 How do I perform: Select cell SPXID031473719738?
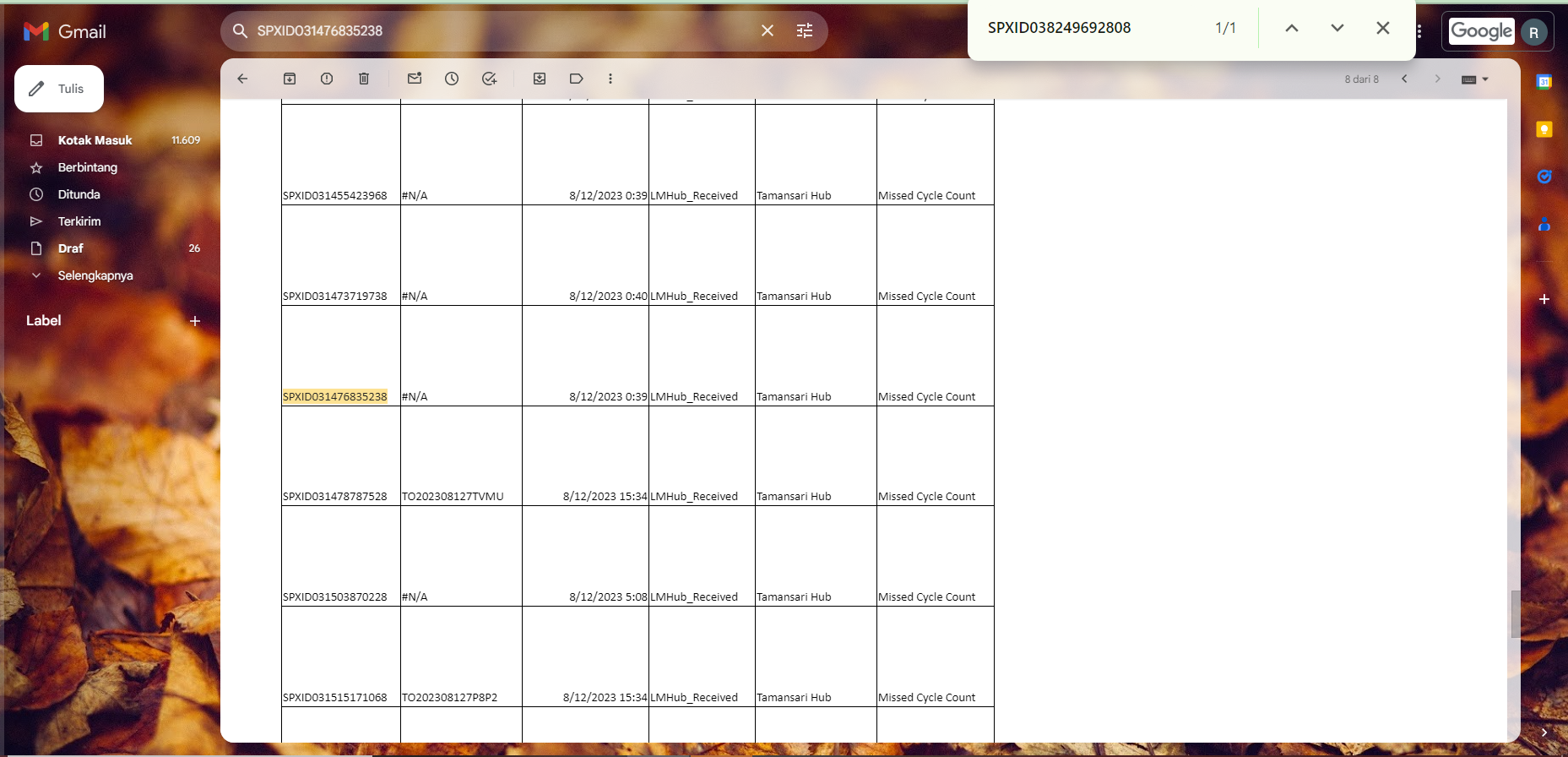click(335, 296)
